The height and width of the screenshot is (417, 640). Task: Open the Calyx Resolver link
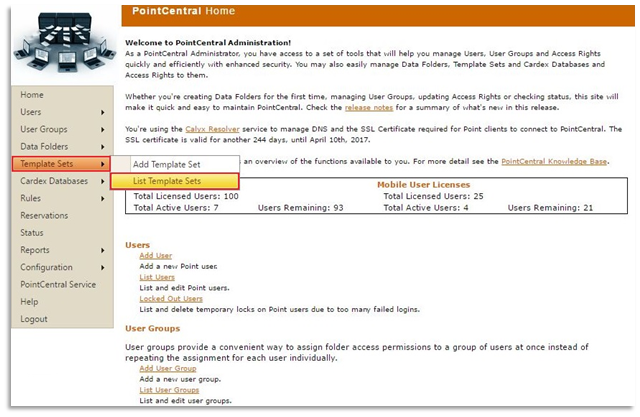[212, 129]
